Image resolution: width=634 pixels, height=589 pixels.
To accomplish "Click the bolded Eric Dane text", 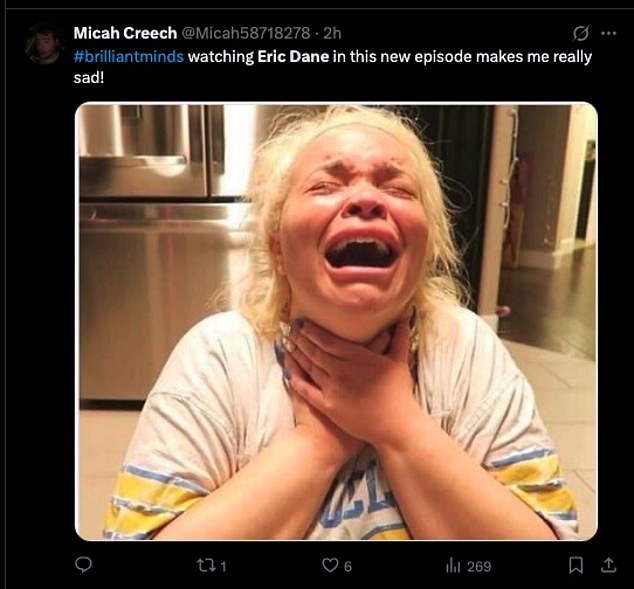I will (x=292, y=56).
